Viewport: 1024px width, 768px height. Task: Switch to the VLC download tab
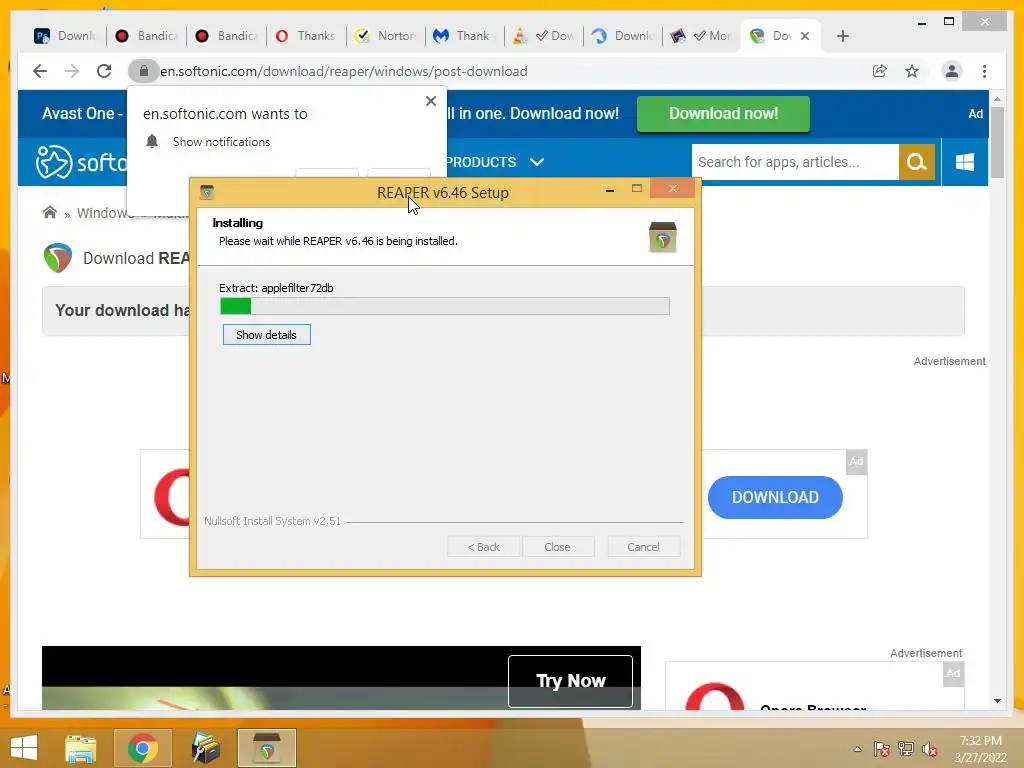pos(544,36)
